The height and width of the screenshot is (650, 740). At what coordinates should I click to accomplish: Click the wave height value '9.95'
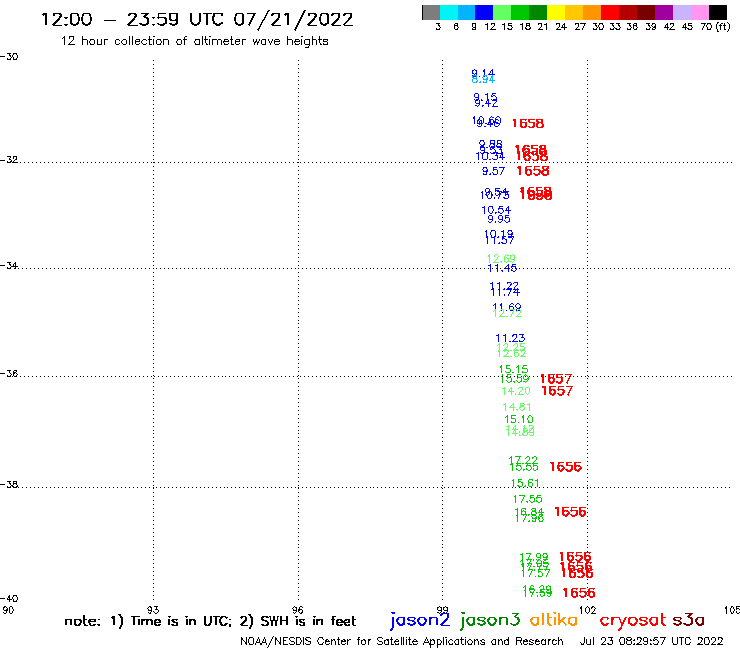coord(499,219)
